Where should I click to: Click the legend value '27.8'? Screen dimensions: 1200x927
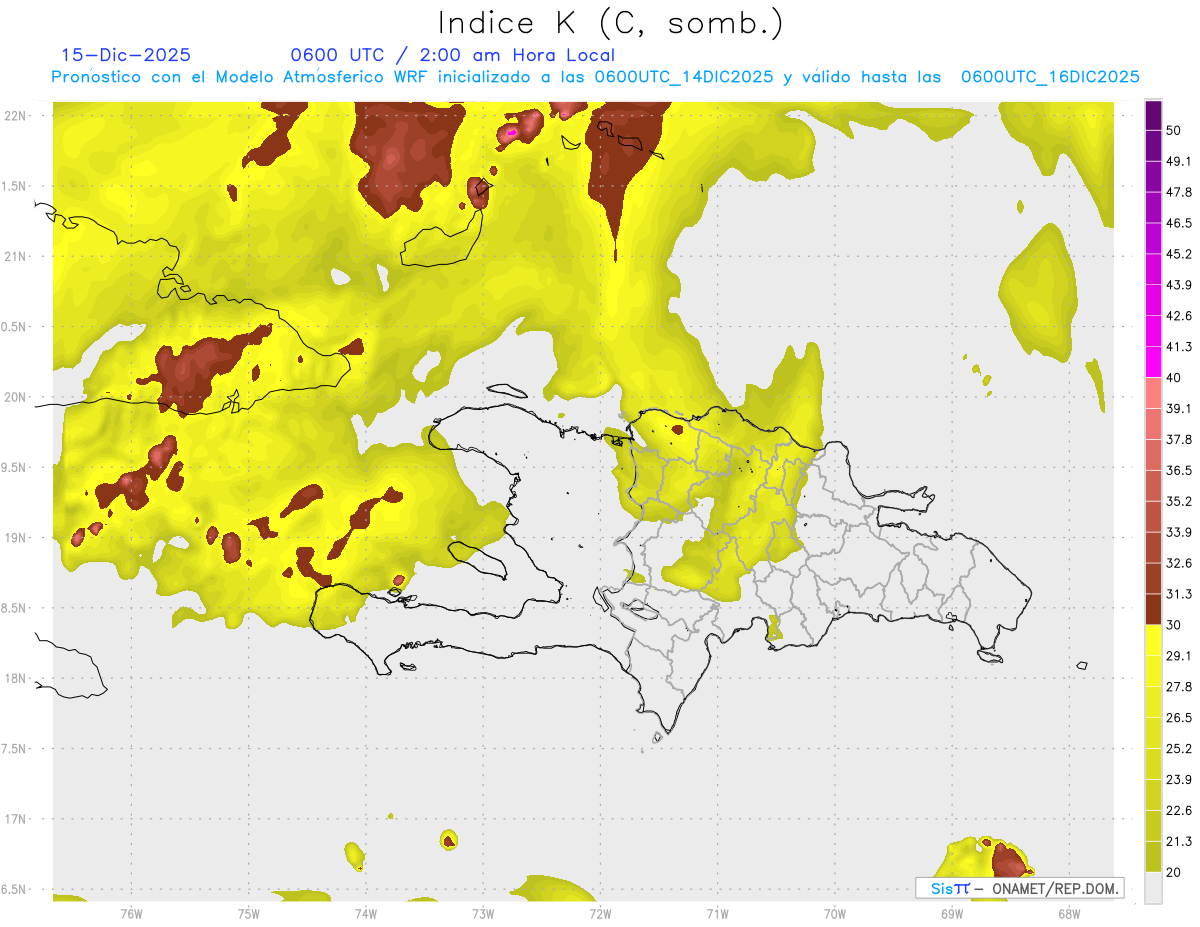(x=1179, y=687)
